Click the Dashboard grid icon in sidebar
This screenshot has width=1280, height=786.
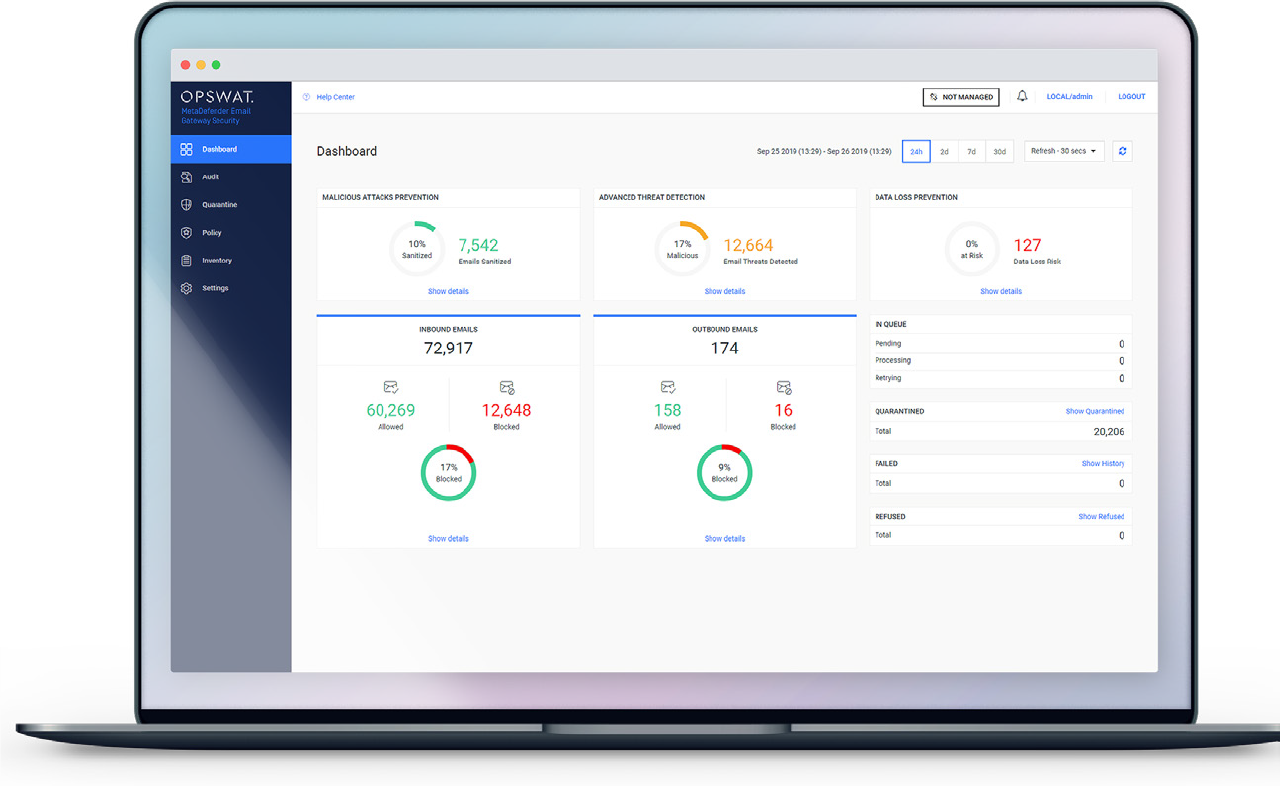pyautogui.click(x=186, y=149)
